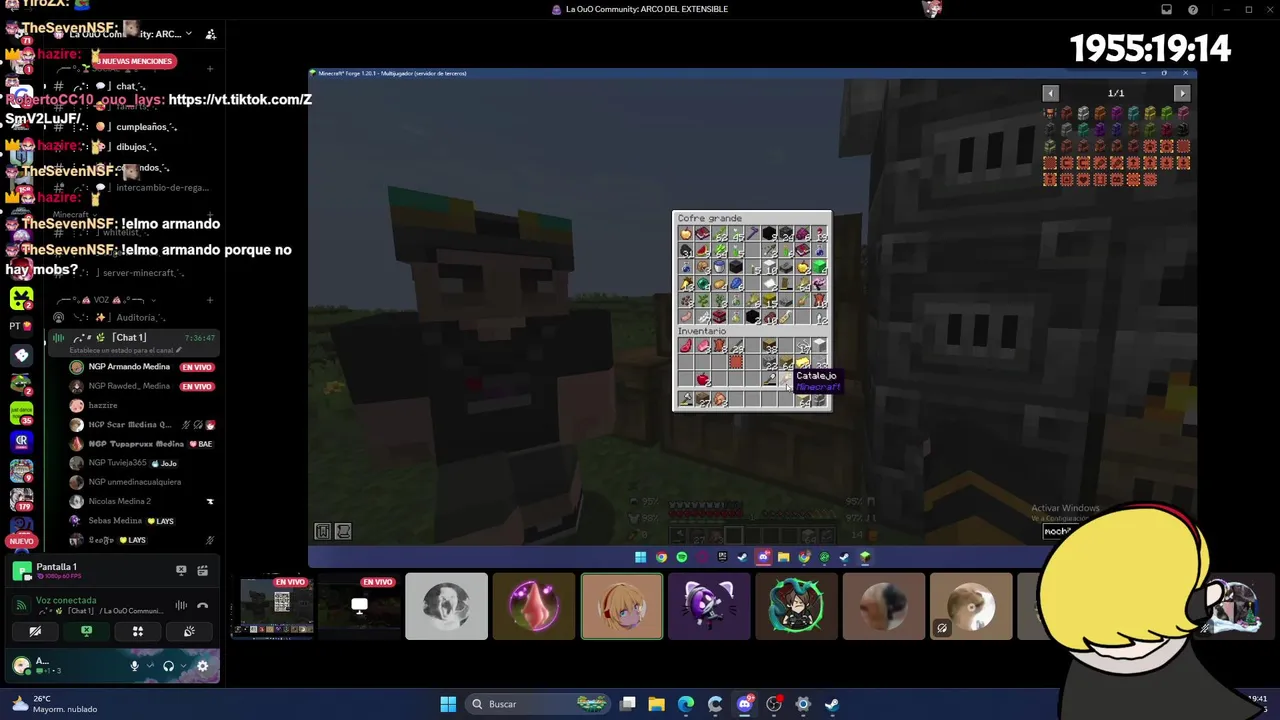Select second EN VIVO stream thumbnail

tap(359, 606)
